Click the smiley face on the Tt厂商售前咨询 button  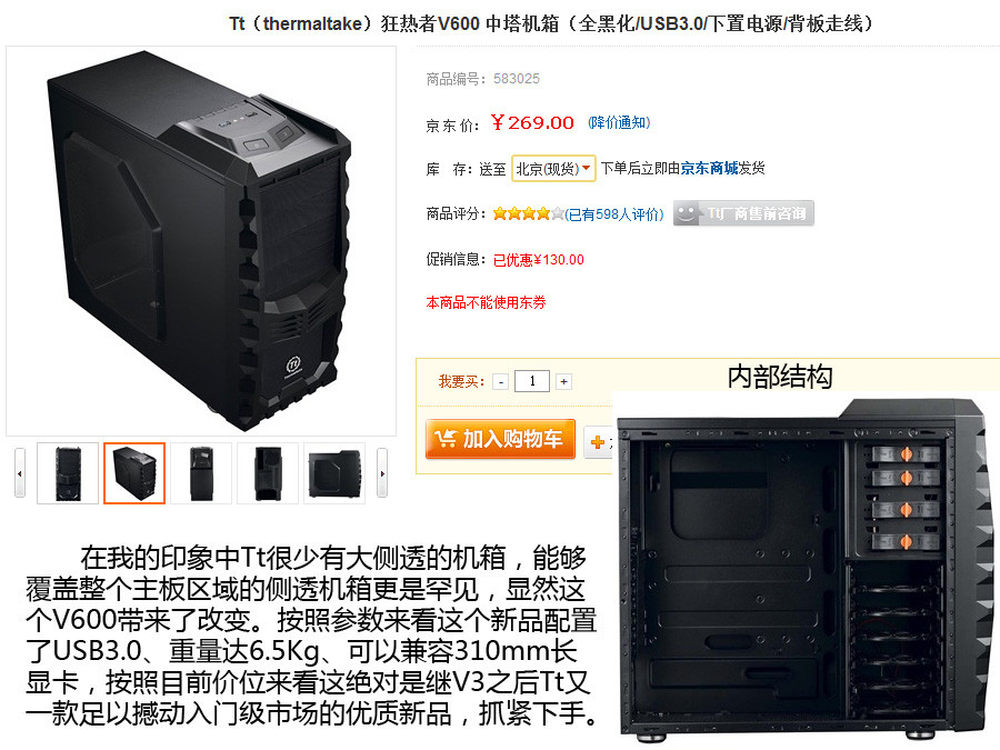point(686,214)
